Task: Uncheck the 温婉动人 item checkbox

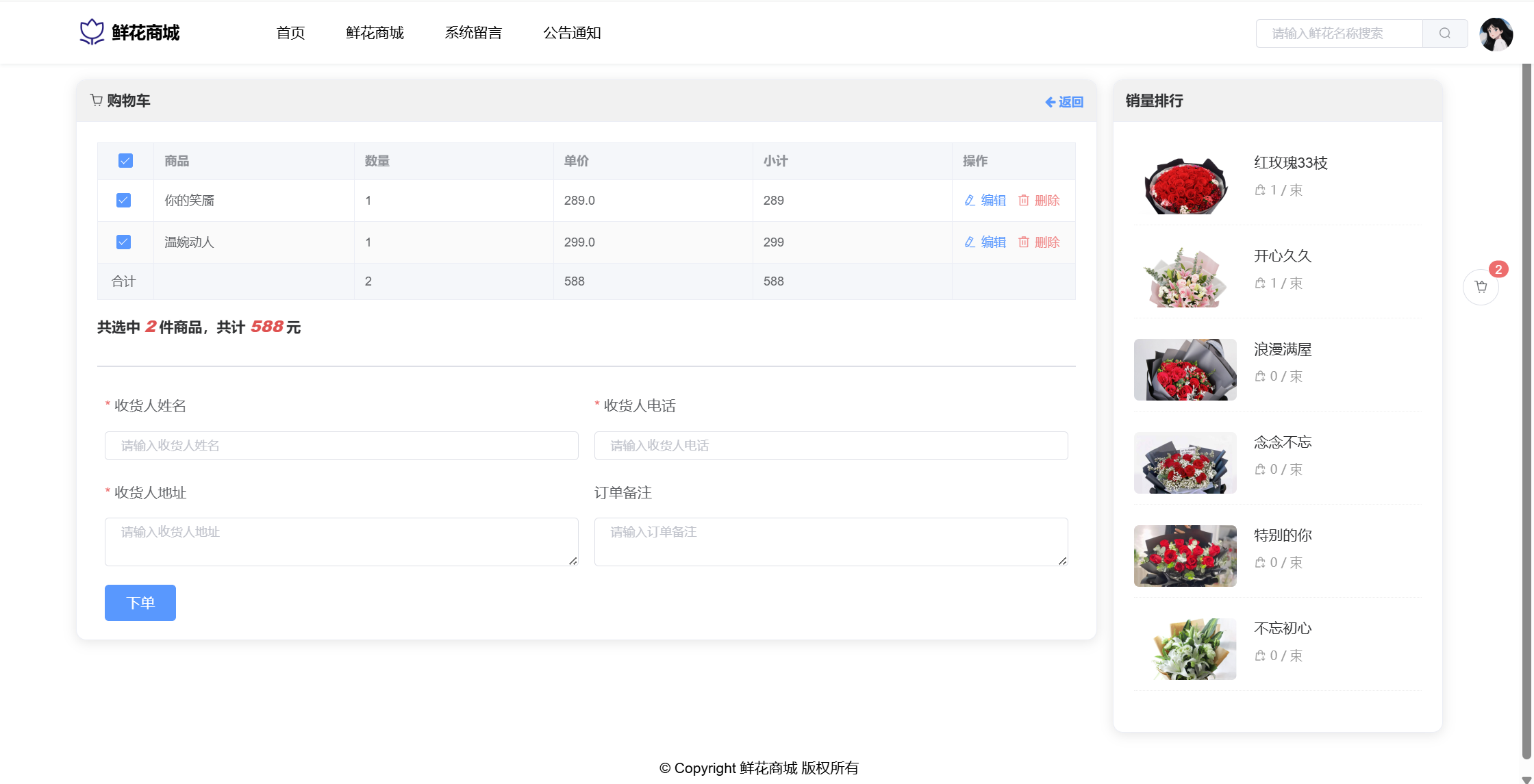Action: click(124, 242)
